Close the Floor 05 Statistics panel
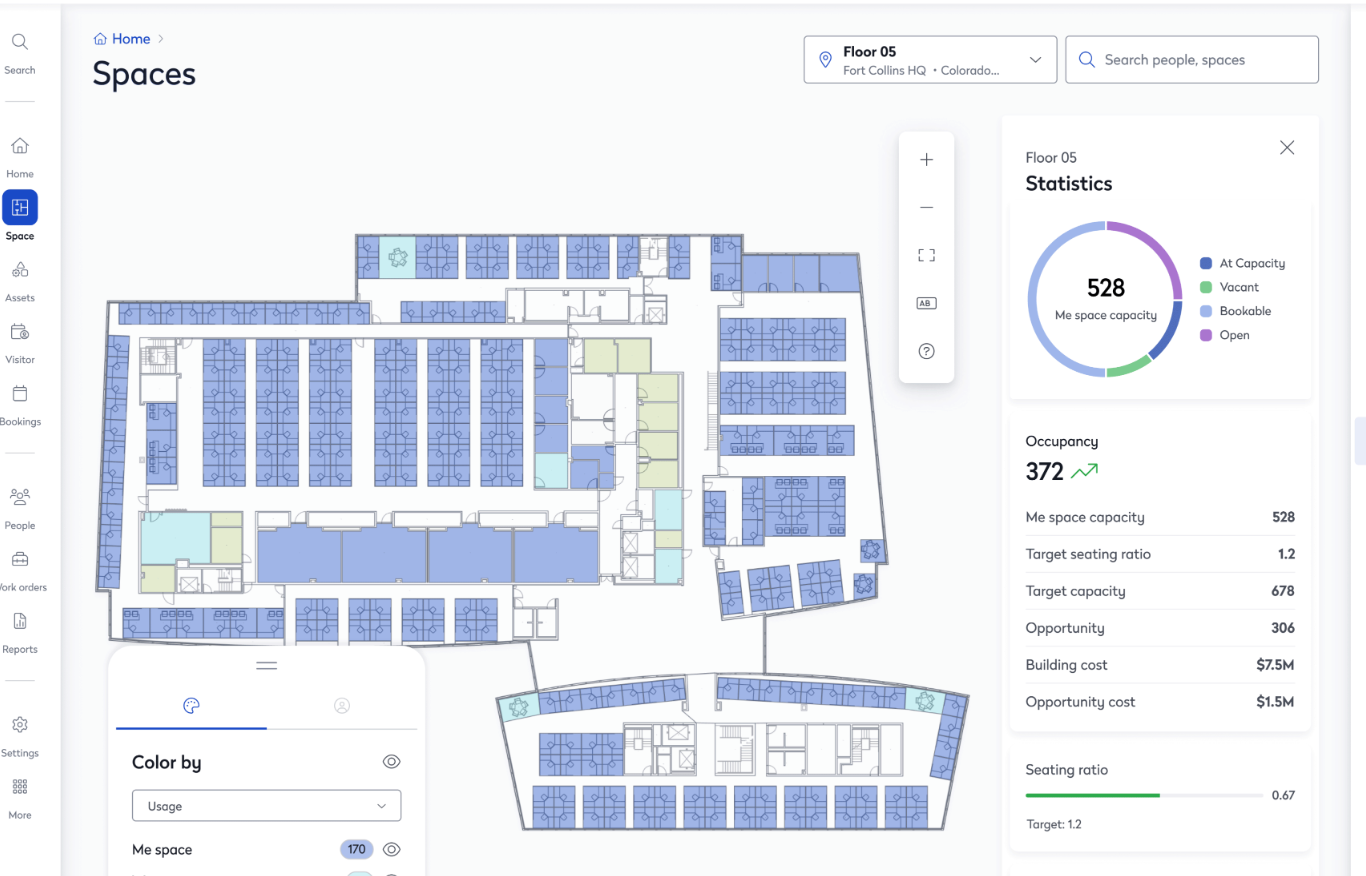This screenshot has width=1366, height=876. coord(1287,148)
